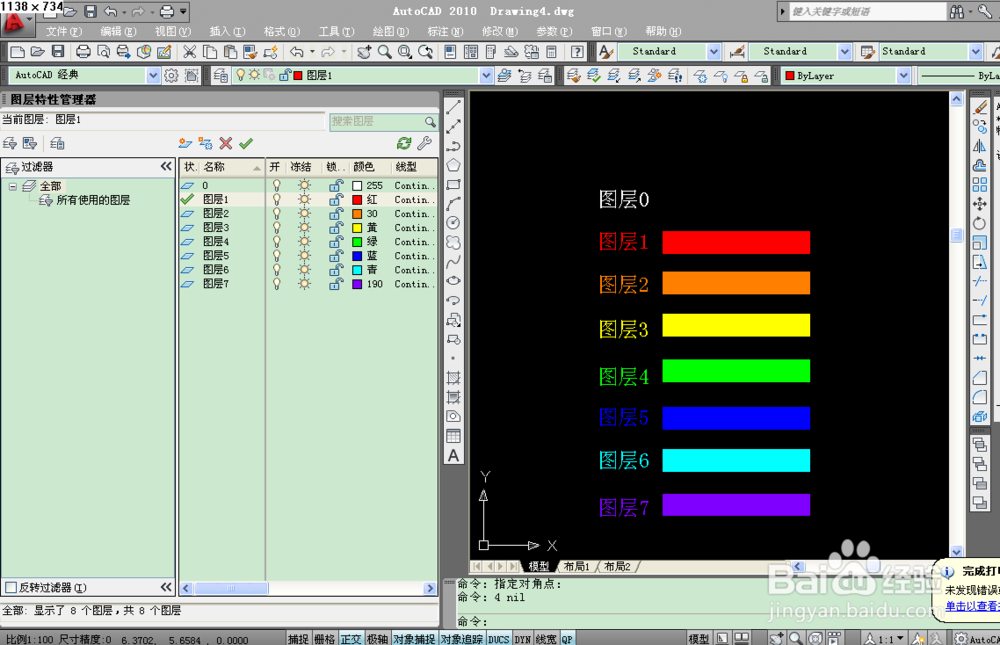Click the New Layer icon
1000x645 pixels.
[185, 144]
